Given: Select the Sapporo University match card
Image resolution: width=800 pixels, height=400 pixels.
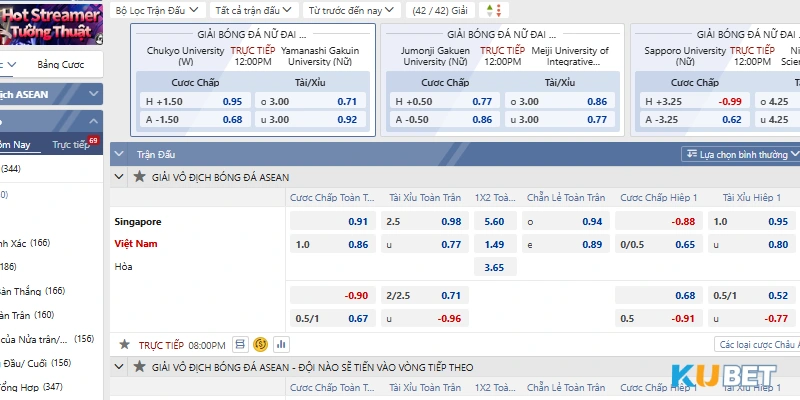Looking at the screenshot, I should [715, 80].
